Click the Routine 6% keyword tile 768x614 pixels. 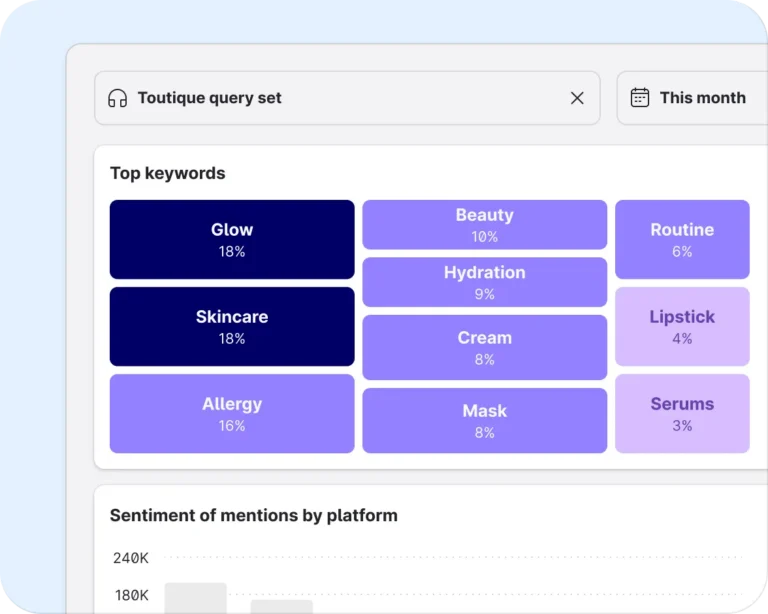point(682,239)
